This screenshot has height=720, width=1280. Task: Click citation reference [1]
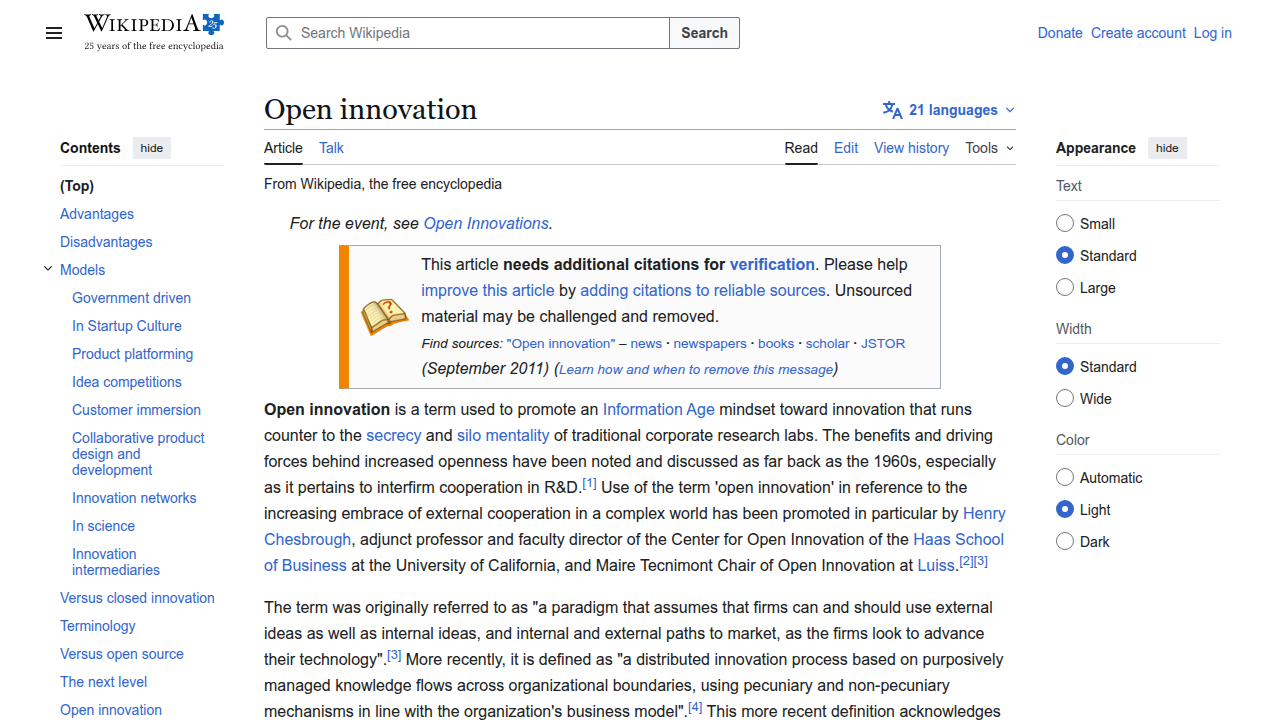(x=590, y=484)
